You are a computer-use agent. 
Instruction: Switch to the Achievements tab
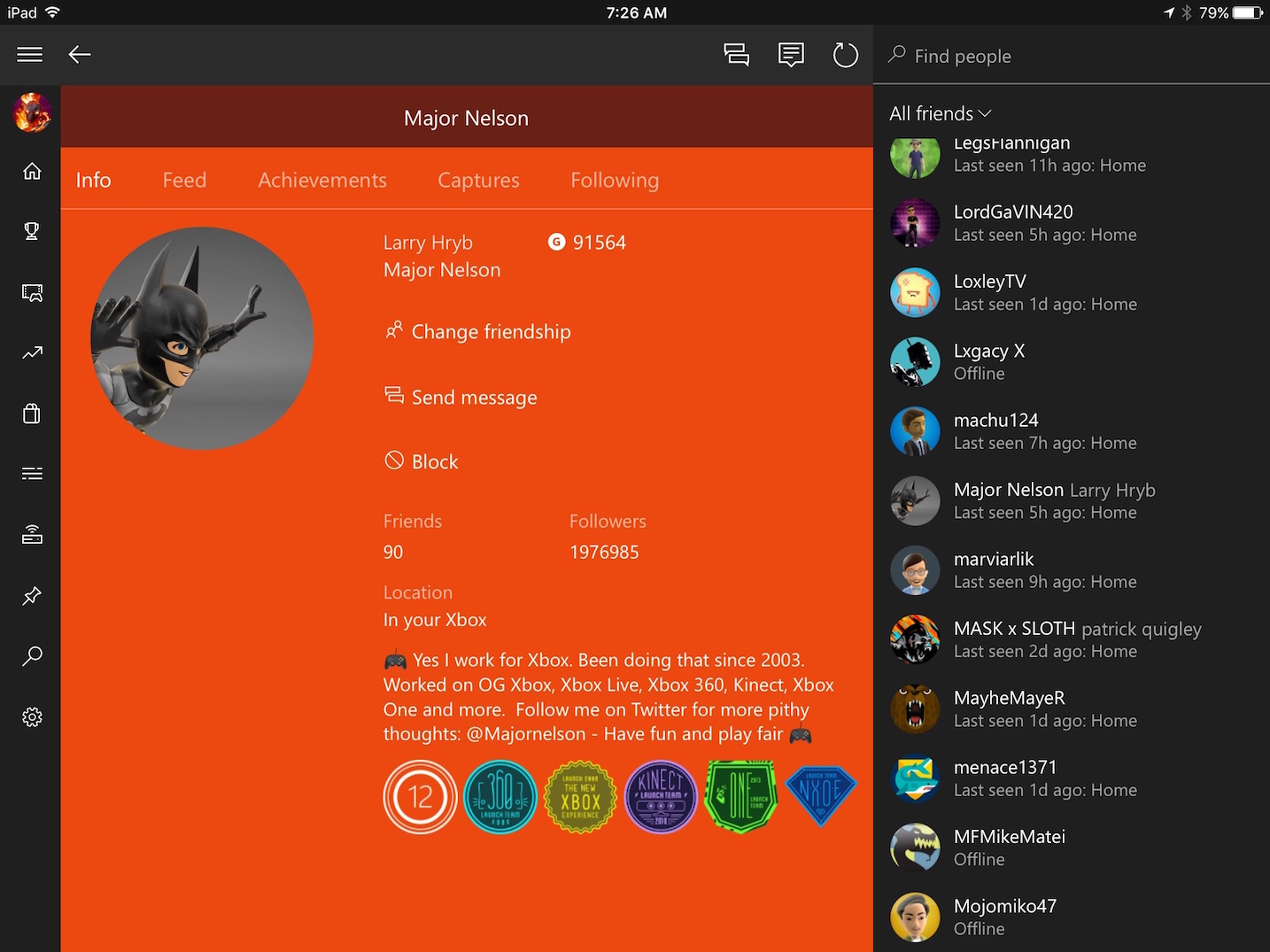pyautogui.click(x=322, y=180)
